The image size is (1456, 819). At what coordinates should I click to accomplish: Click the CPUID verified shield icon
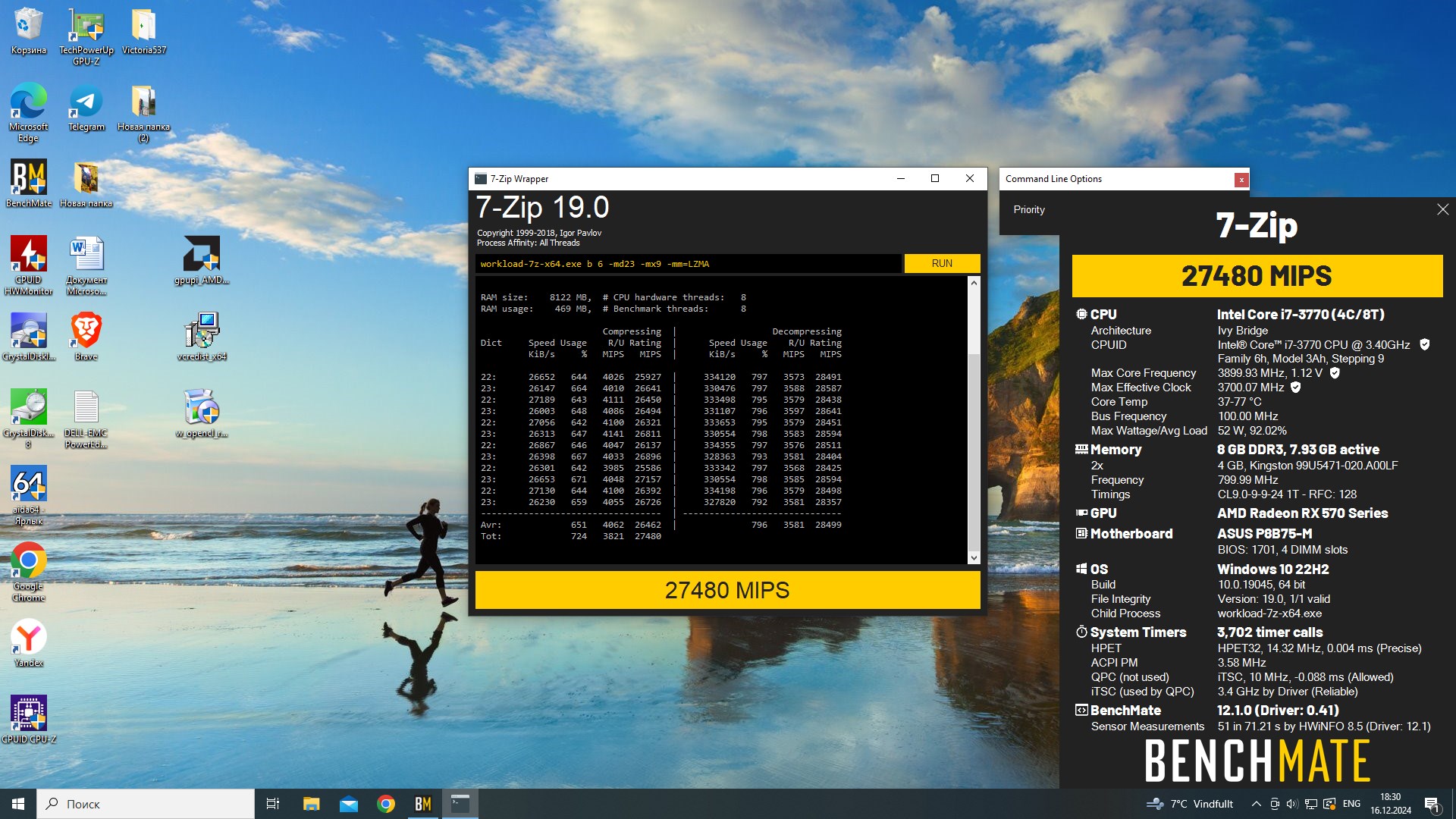[1424, 344]
